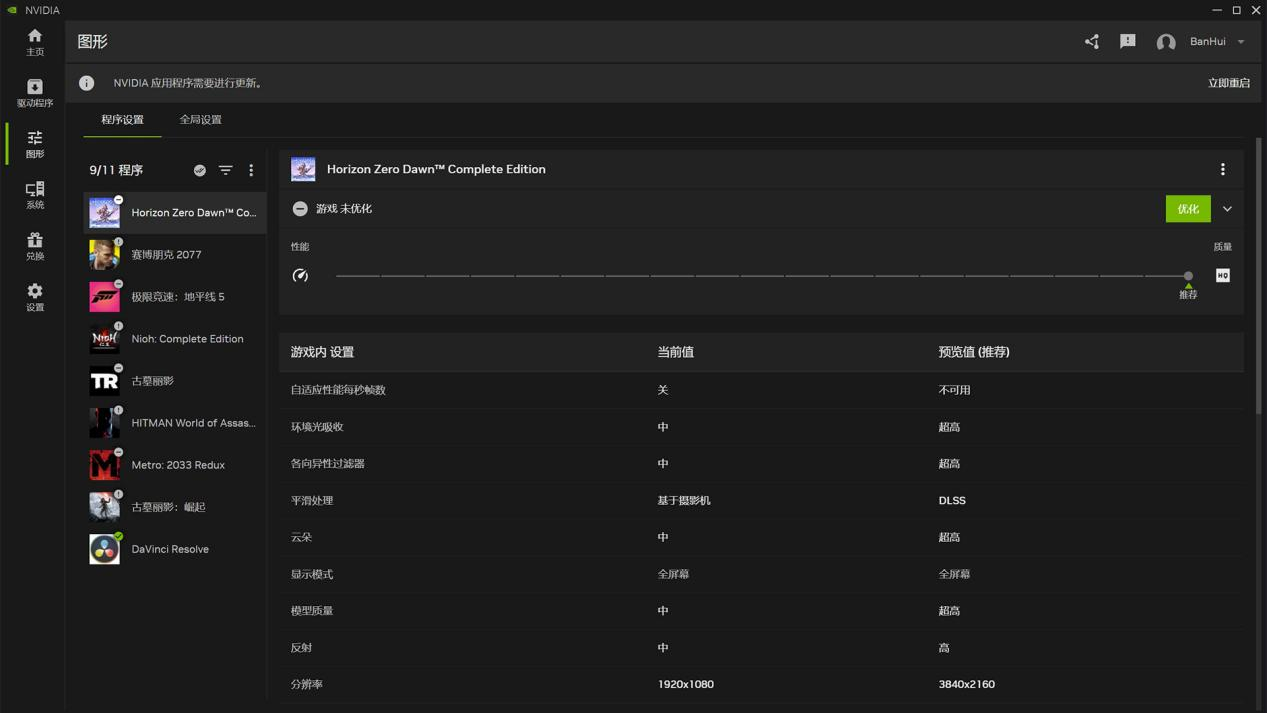Click the info icon in update banner
The height and width of the screenshot is (713, 1267).
[87, 83]
